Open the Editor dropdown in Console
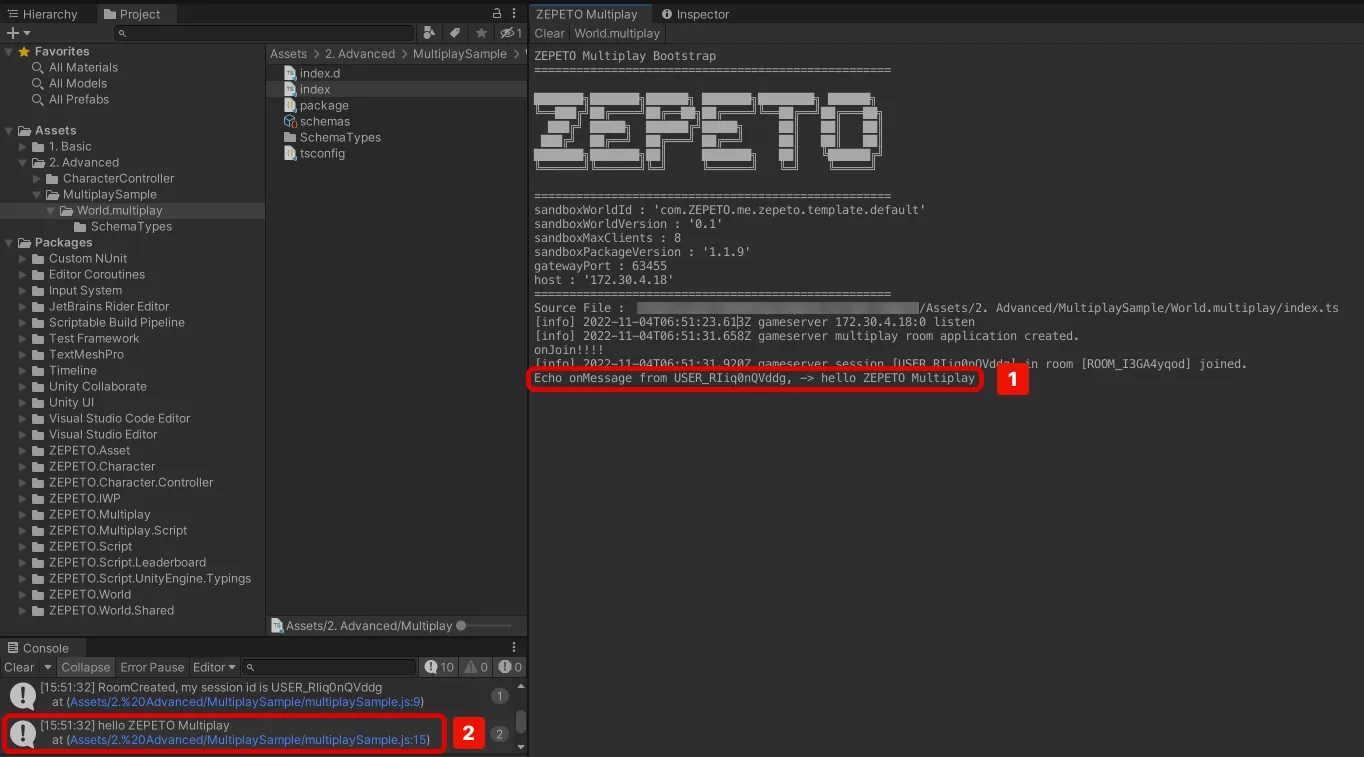This screenshot has width=1364, height=757. click(x=214, y=667)
